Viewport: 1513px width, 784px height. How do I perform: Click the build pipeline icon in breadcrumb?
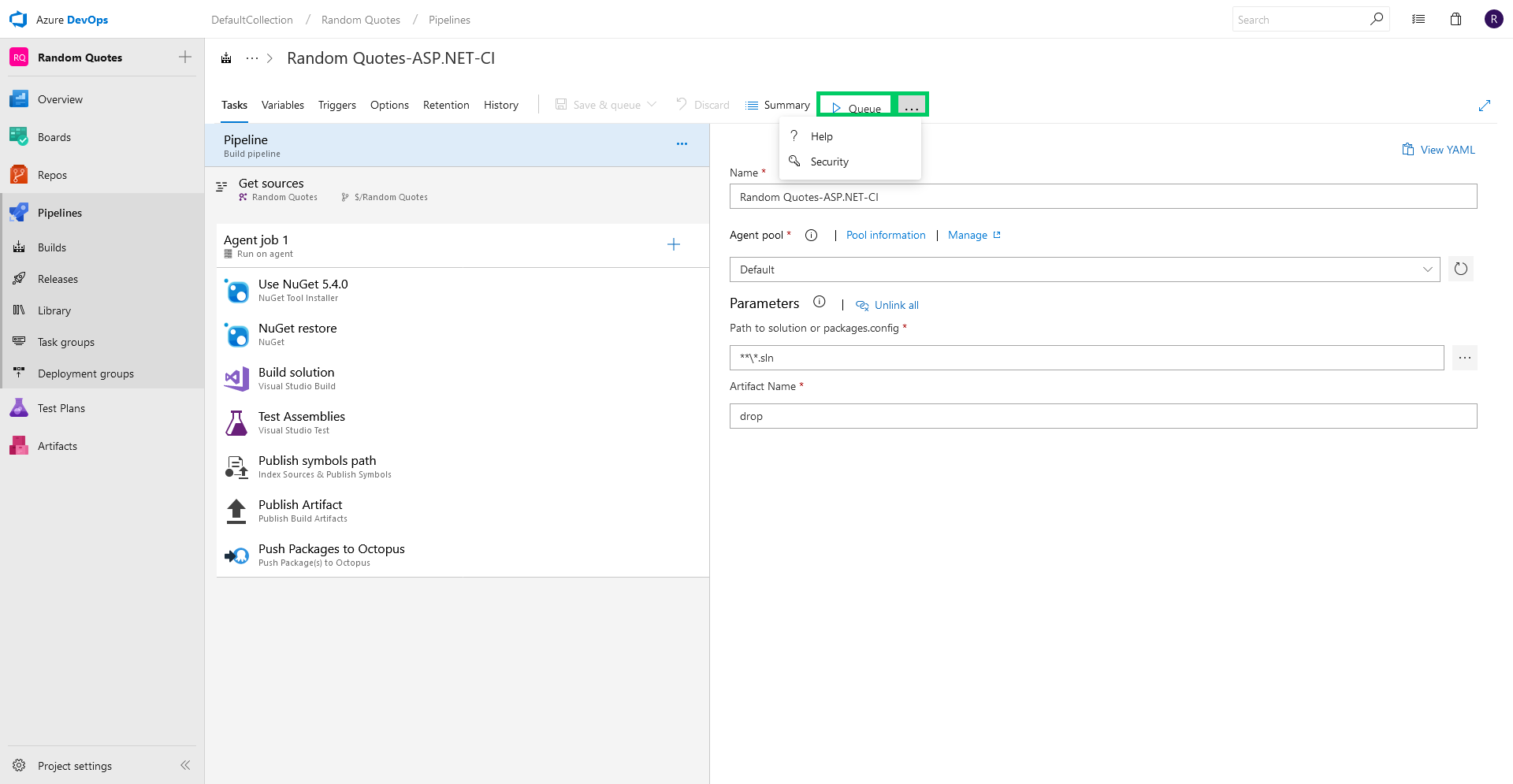pos(226,58)
